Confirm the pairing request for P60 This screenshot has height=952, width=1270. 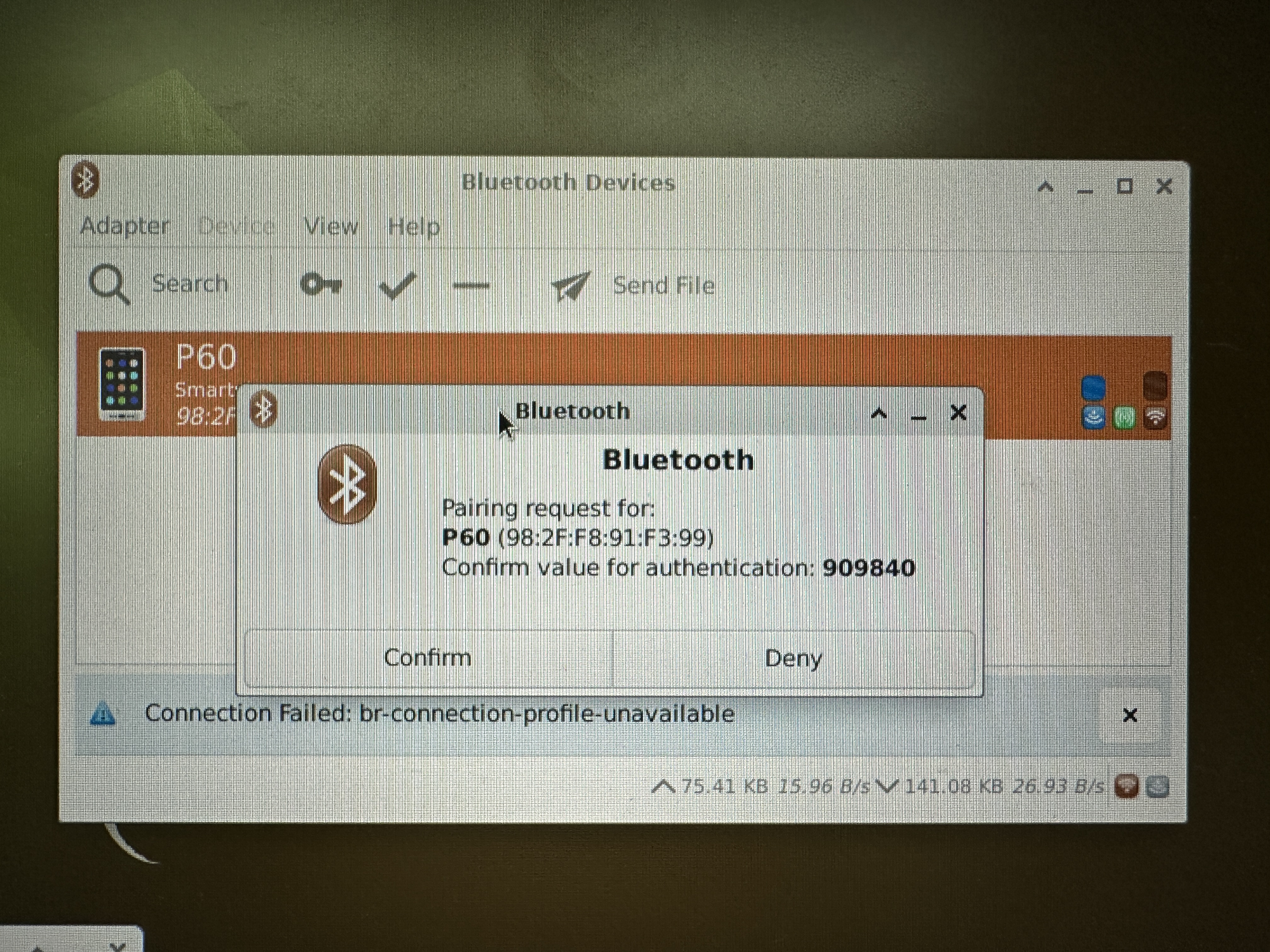click(428, 658)
